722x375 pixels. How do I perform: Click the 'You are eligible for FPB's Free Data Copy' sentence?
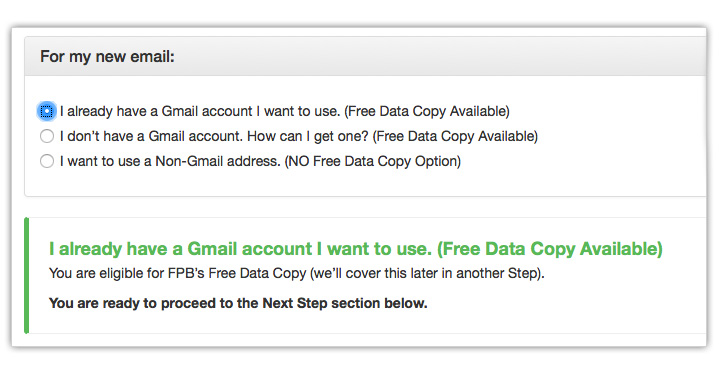pos(177,273)
